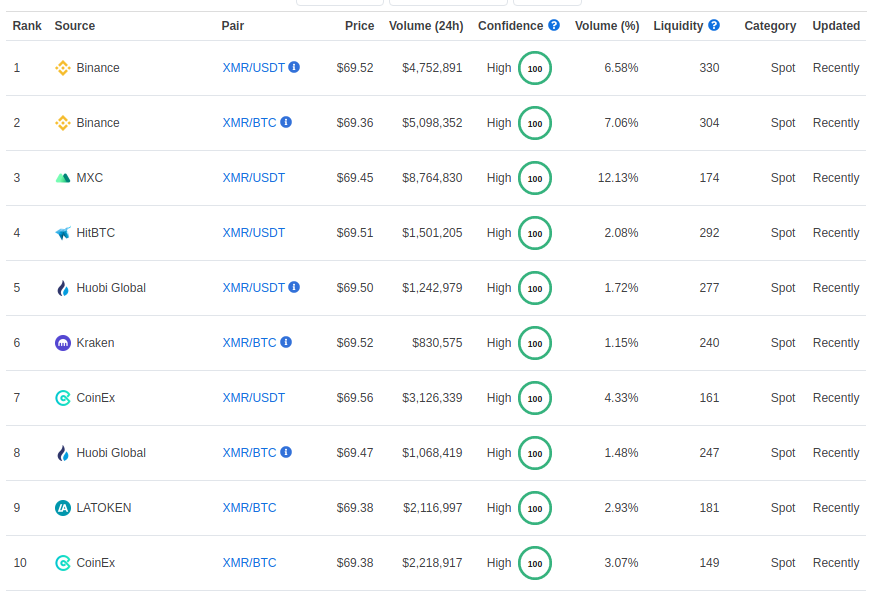Screen dimensions: 881x597
Task: Click the HitBTC exchange logo icon
Action: tap(63, 233)
